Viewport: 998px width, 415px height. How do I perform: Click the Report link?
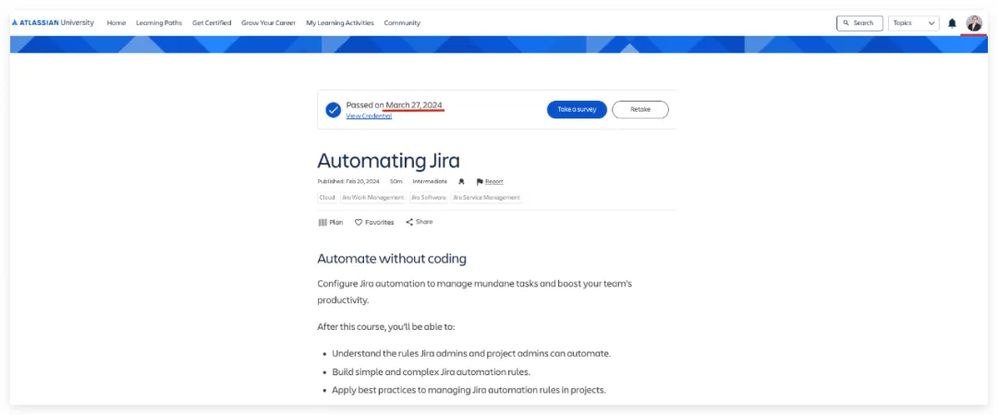(x=495, y=181)
